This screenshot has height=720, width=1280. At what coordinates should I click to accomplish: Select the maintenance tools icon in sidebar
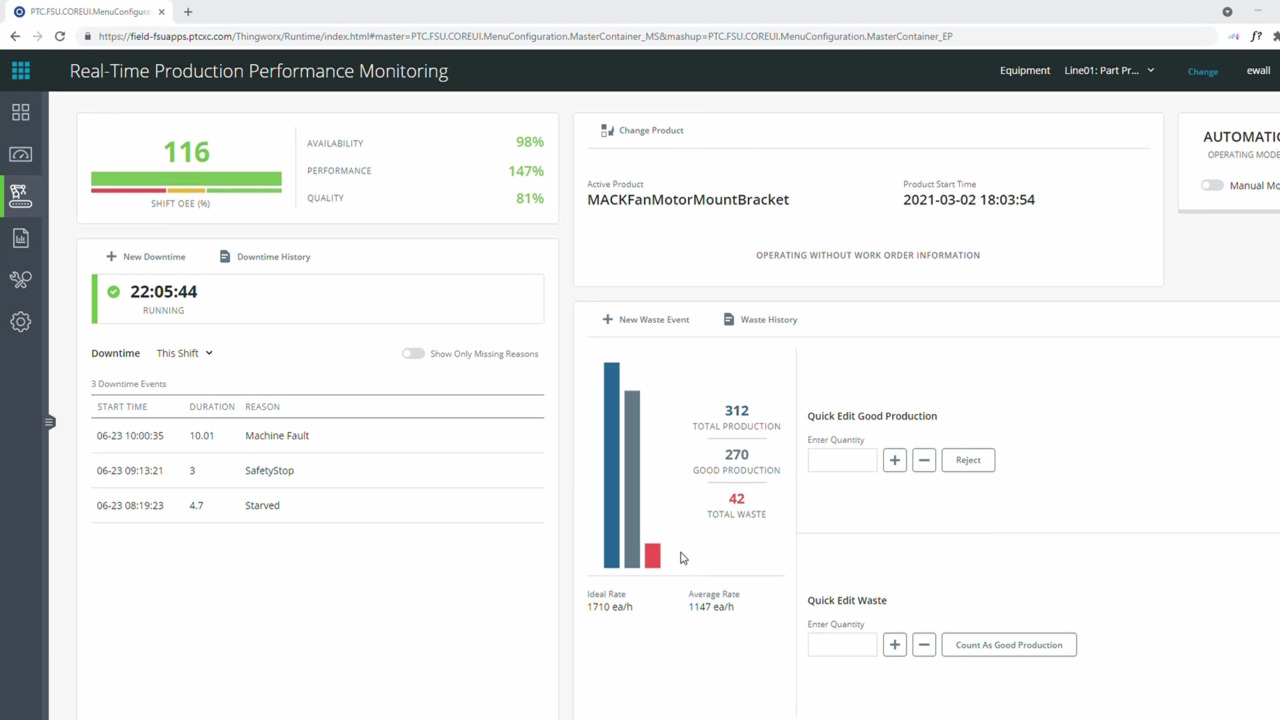pos(20,280)
